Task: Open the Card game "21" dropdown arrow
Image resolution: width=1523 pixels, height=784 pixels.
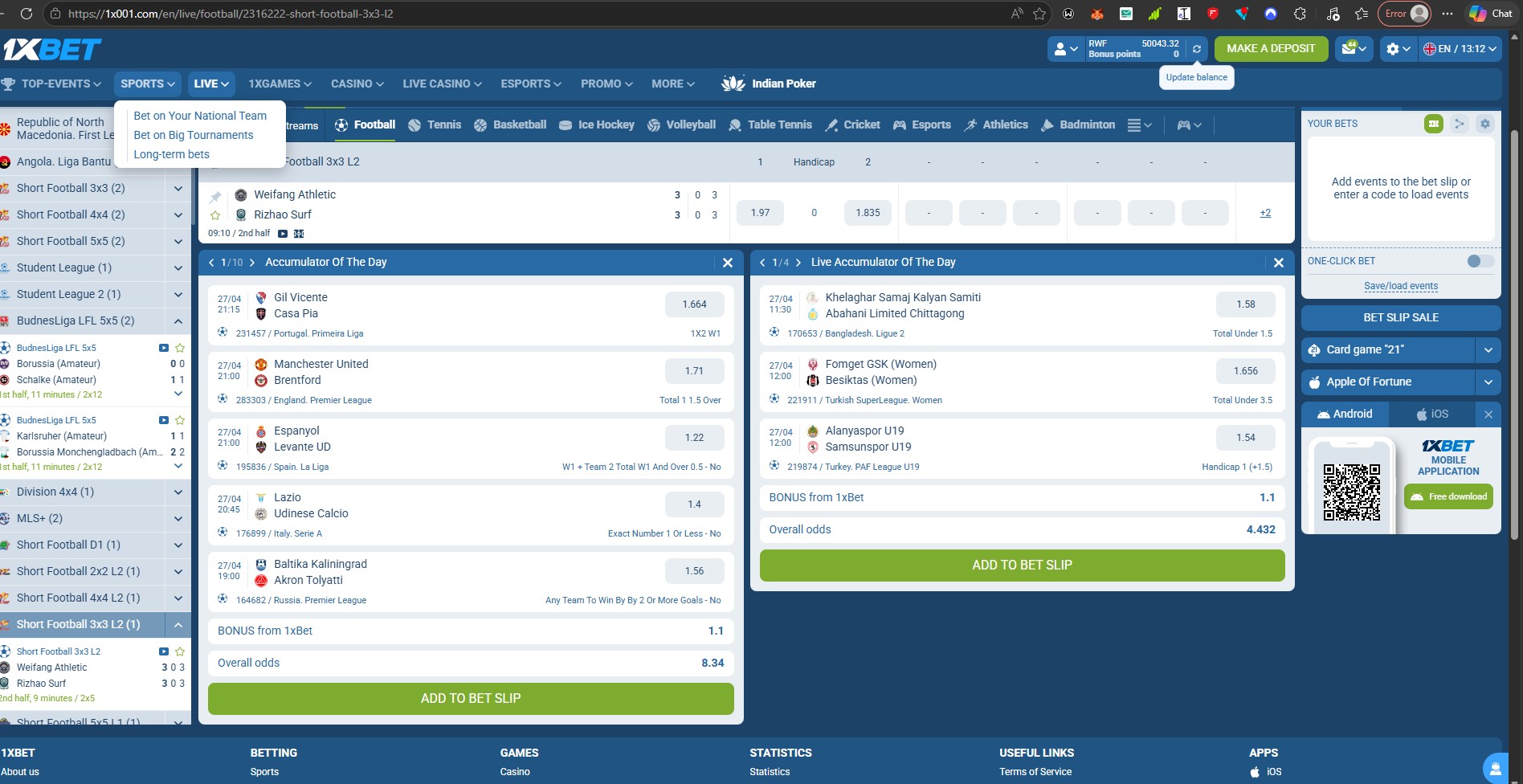Action: (1488, 350)
